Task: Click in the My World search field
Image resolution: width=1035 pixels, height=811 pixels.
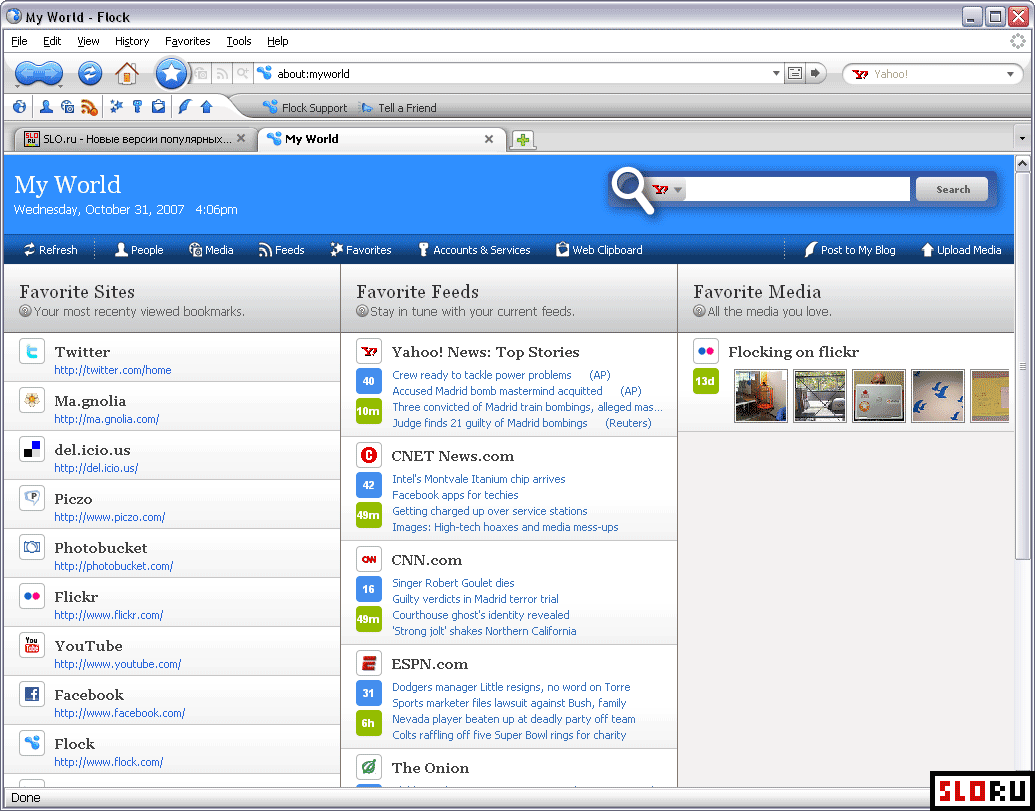Action: (798, 189)
